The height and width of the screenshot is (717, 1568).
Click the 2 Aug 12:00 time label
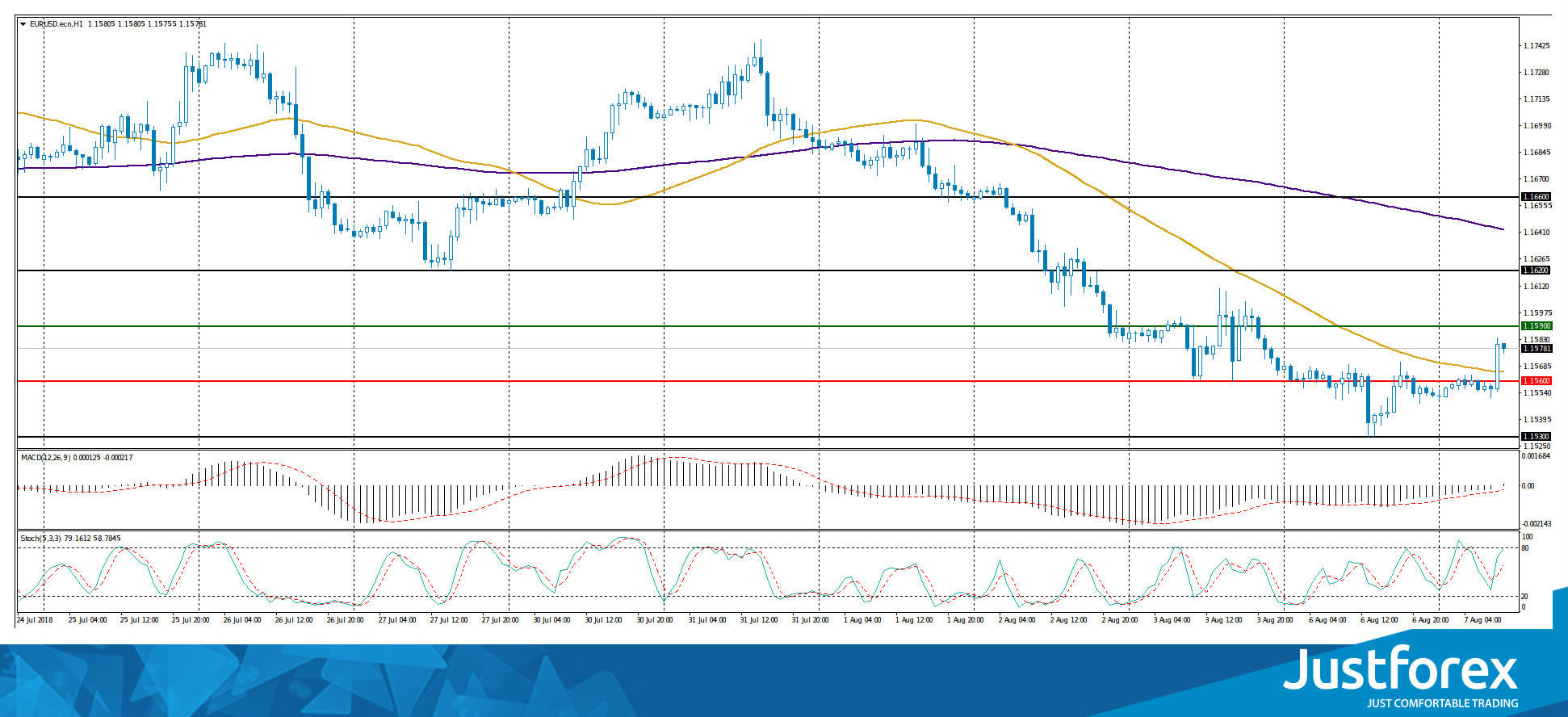[x=1068, y=620]
